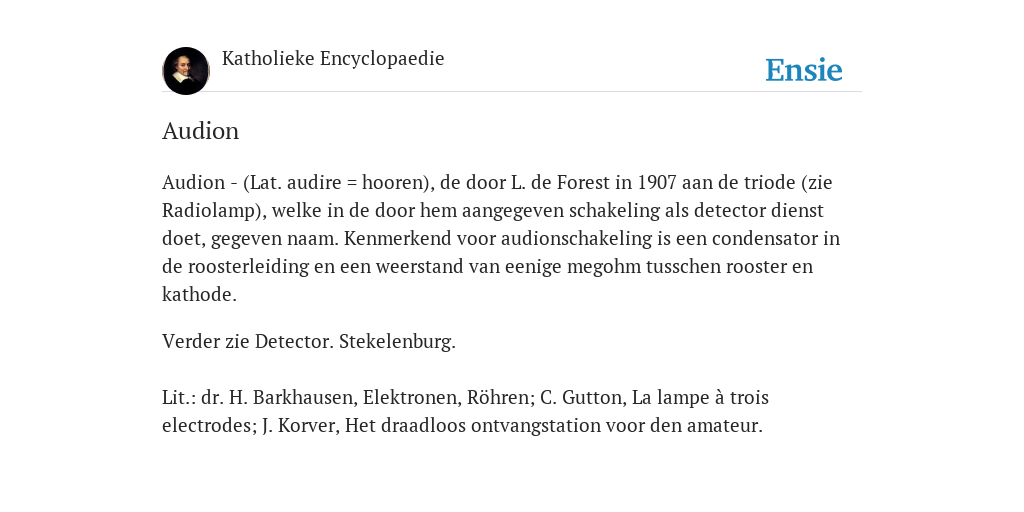Click the word kathode ending the paragraph
Screen dimensions: 1024x512
(197, 295)
